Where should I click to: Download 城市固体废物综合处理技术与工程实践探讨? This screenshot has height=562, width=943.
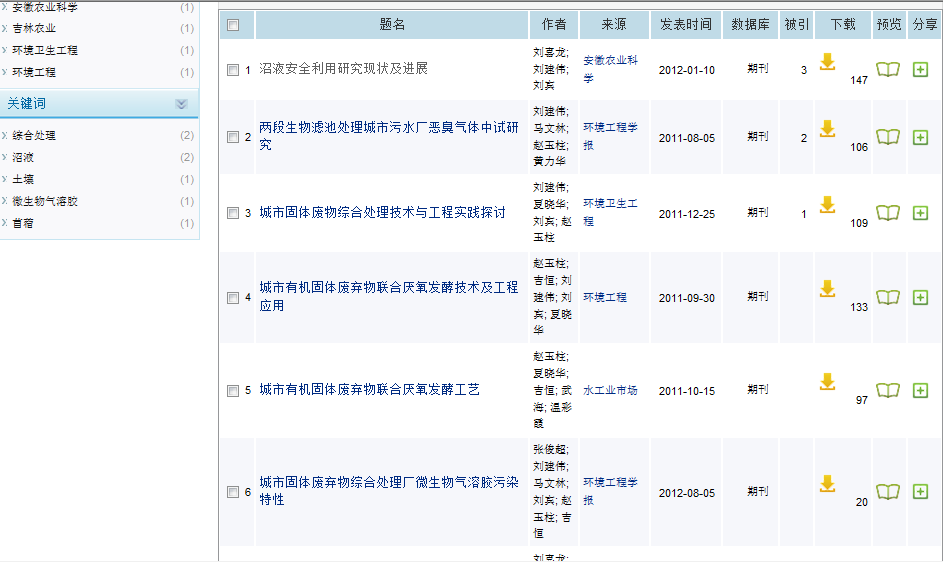pyautogui.click(x=828, y=205)
